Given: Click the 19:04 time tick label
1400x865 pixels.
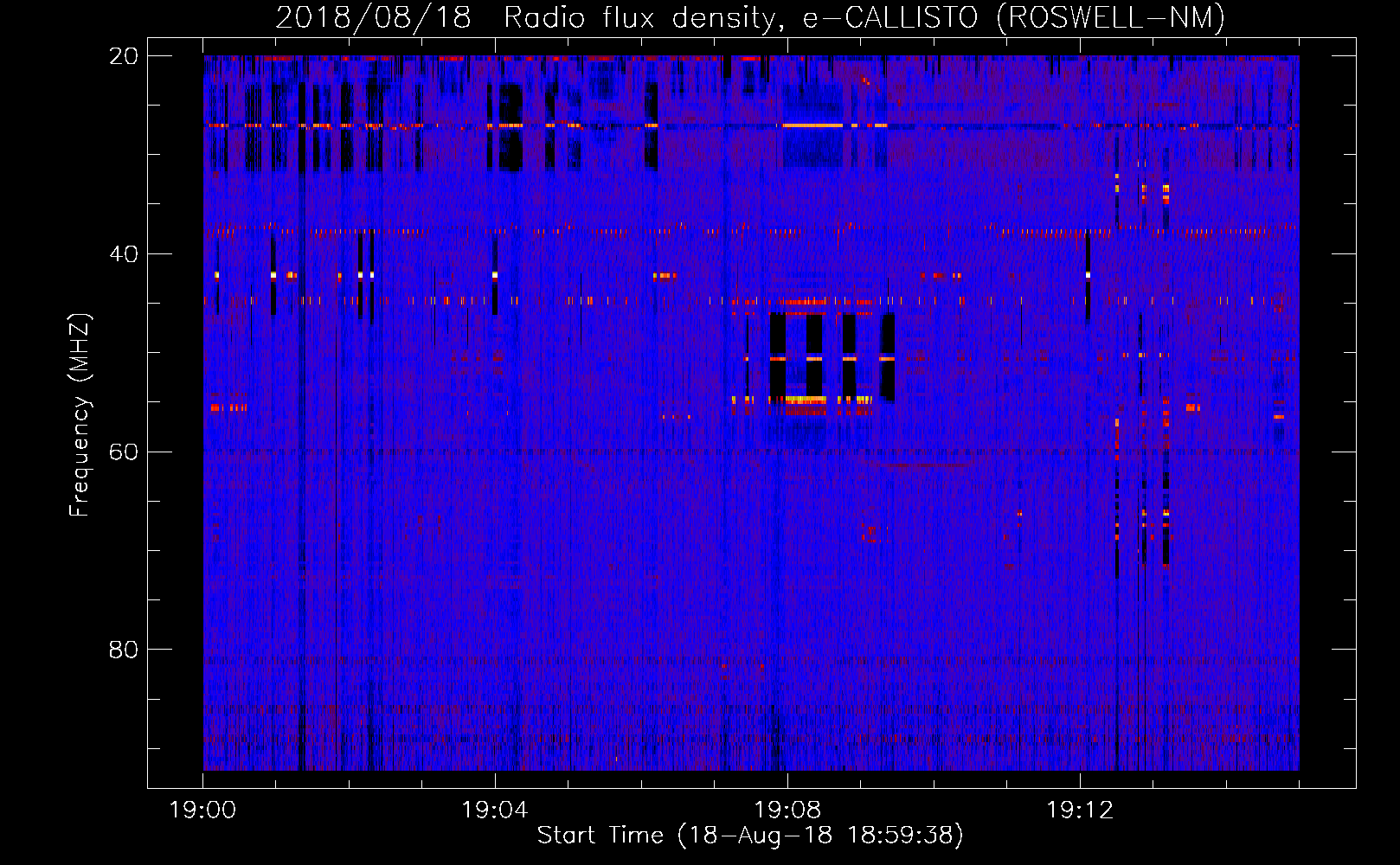Looking at the screenshot, I should [495, 811].
